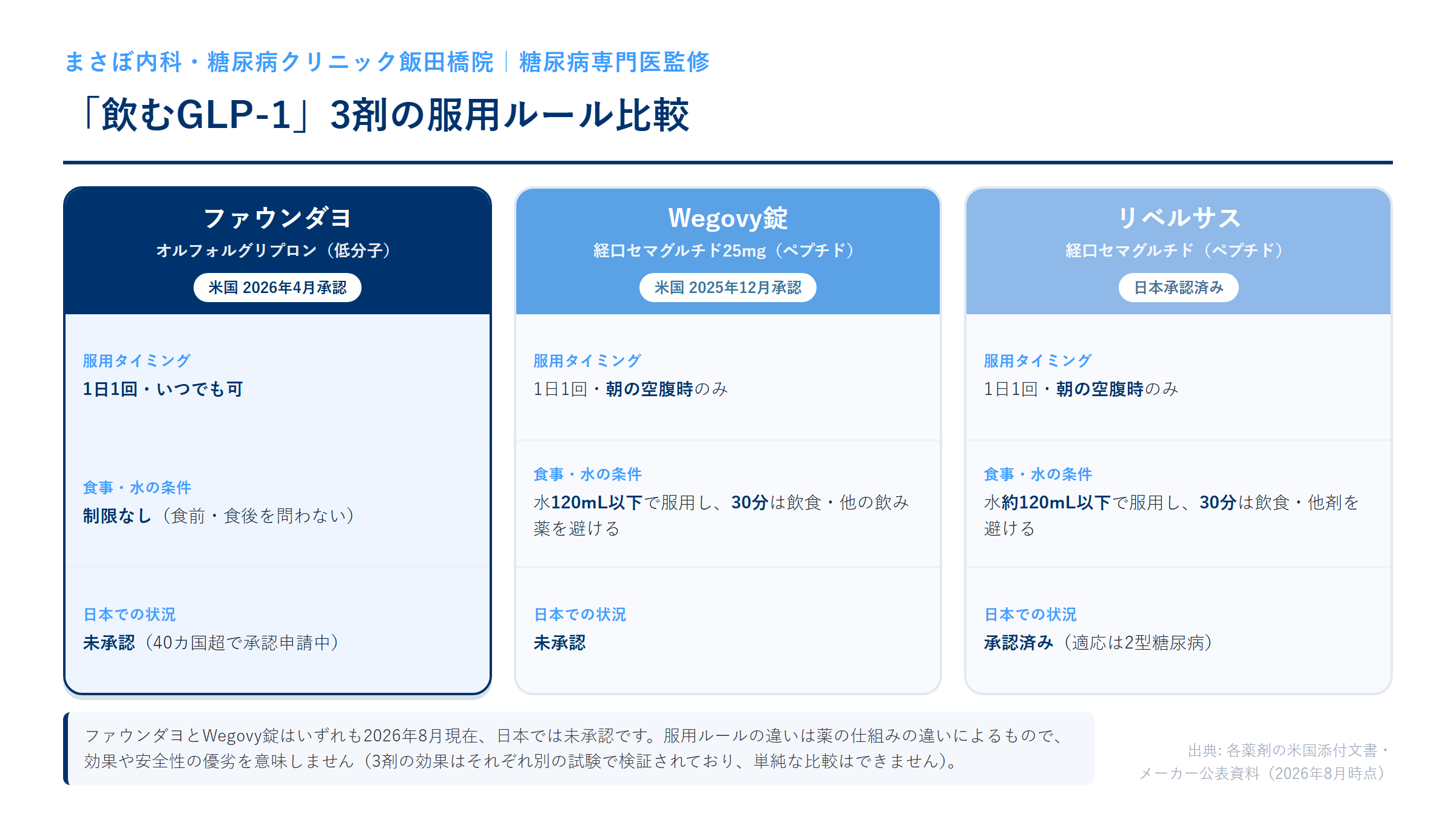Click Wegovy錠 timing '1日1回・朝の空腹時のみ'
Image resolution: width=1456 pixels, height=819 pixels.
click(630, 389)
